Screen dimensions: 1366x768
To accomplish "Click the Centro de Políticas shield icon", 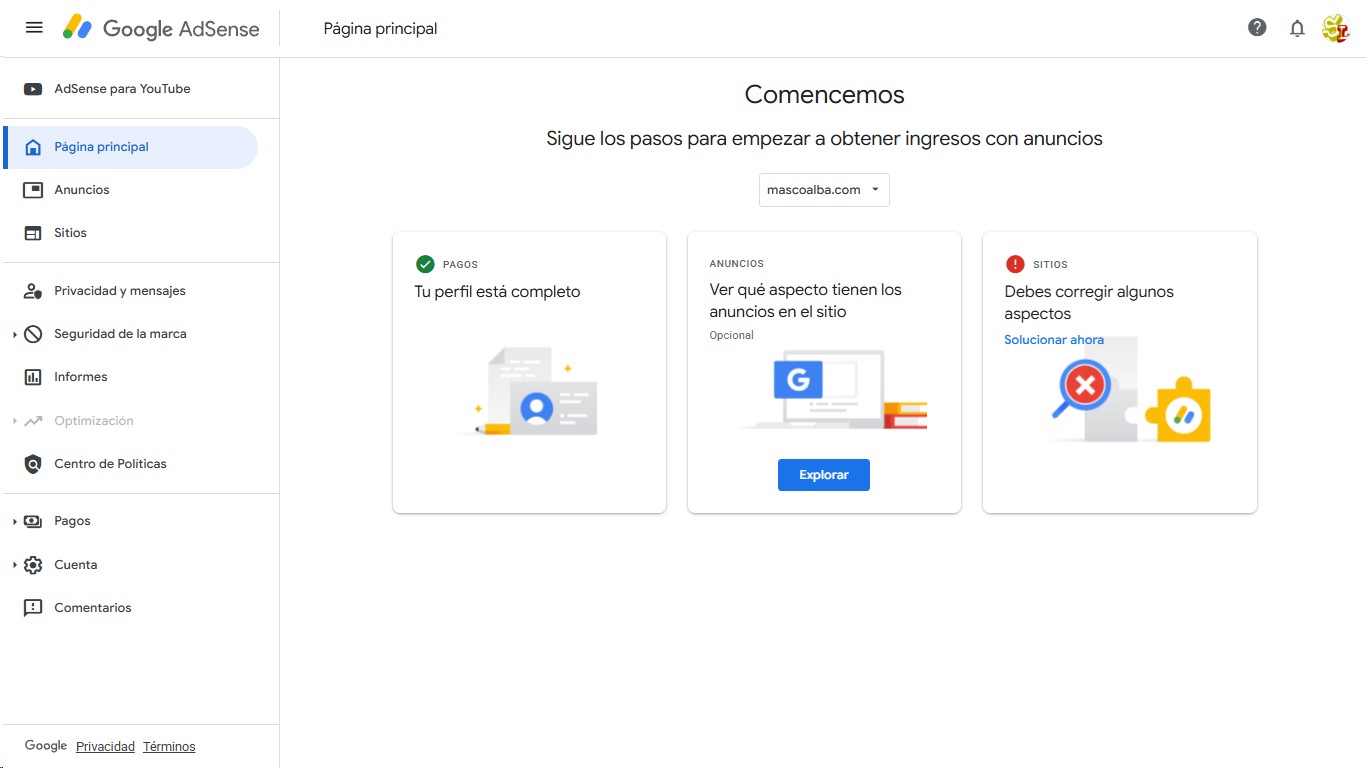I will 33,464.
